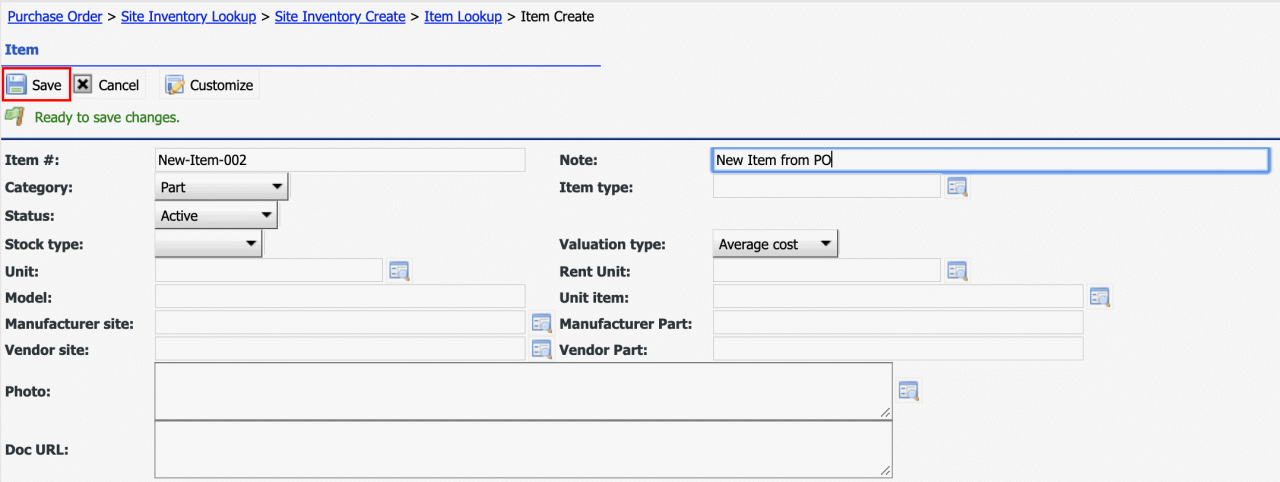Open the lookup icon next to Unit field
The height and width of the screenshot is (482, 1280).
[399, 271]
